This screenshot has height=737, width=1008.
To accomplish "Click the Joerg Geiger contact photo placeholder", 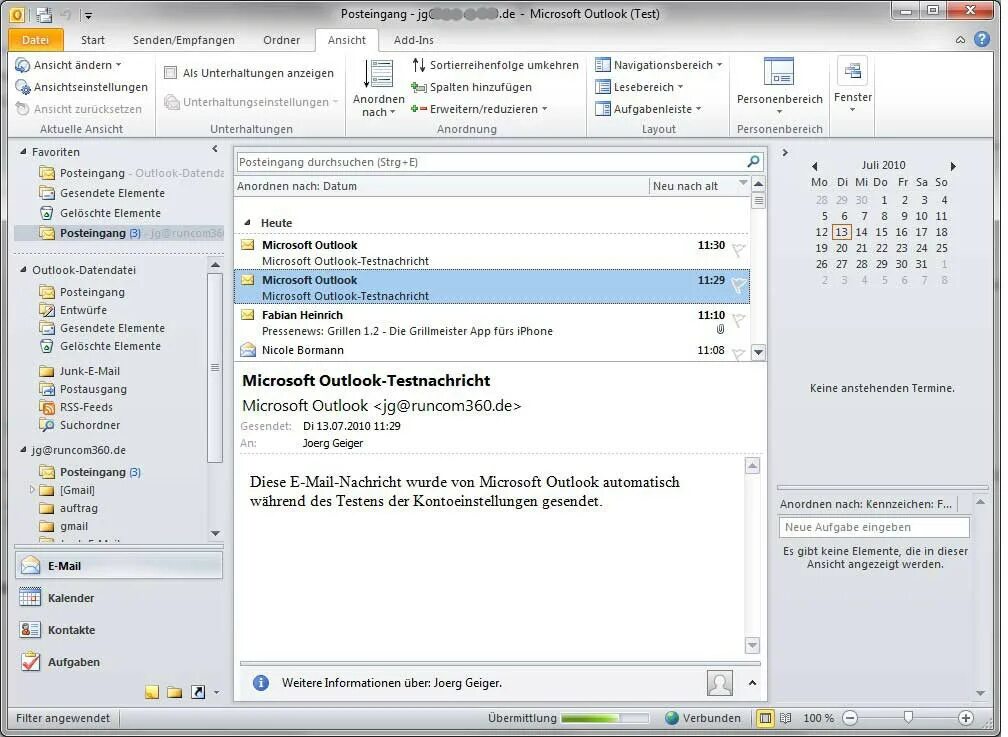I will click(x=719, y=683).
